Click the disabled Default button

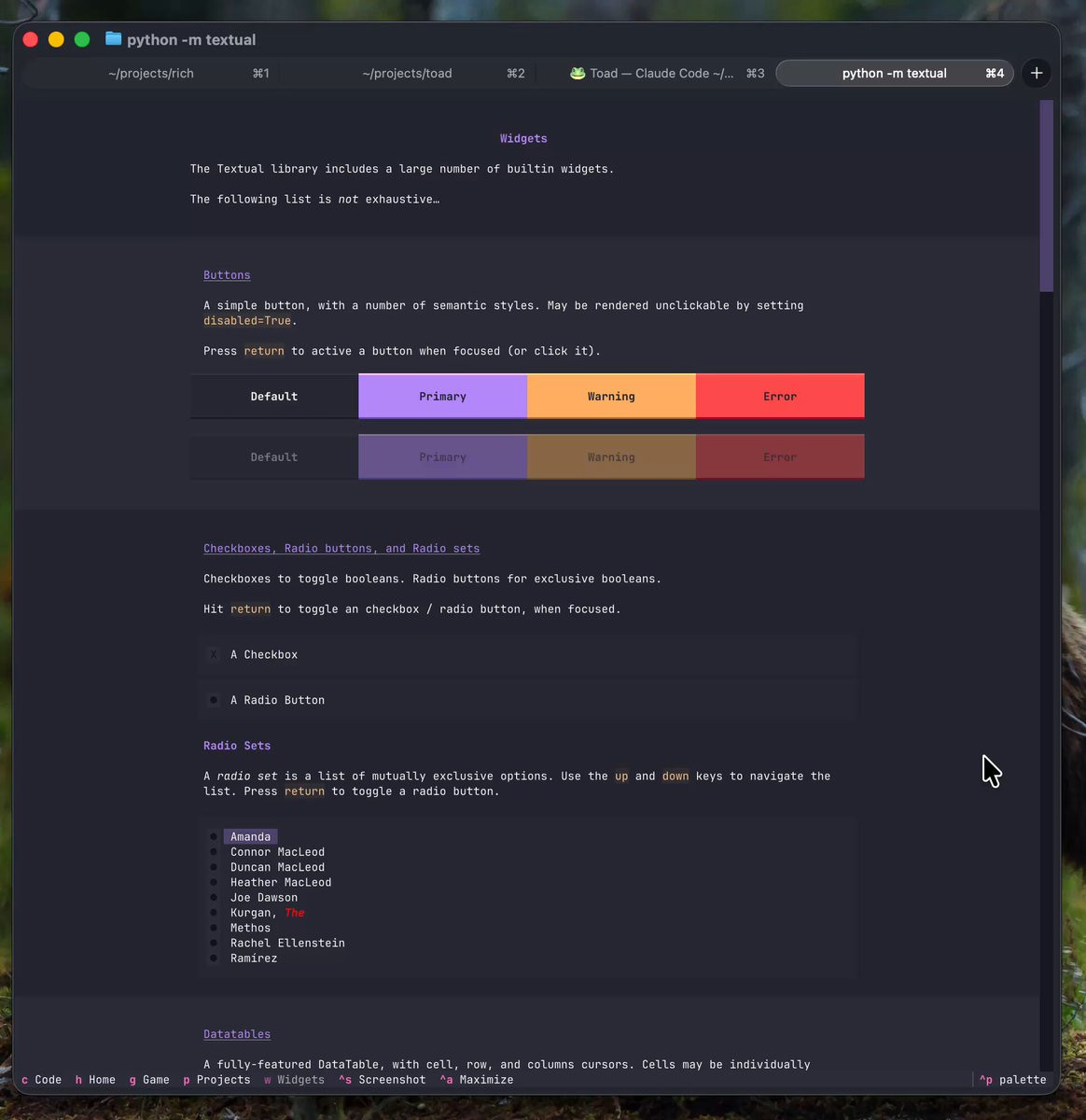(274, 457)
